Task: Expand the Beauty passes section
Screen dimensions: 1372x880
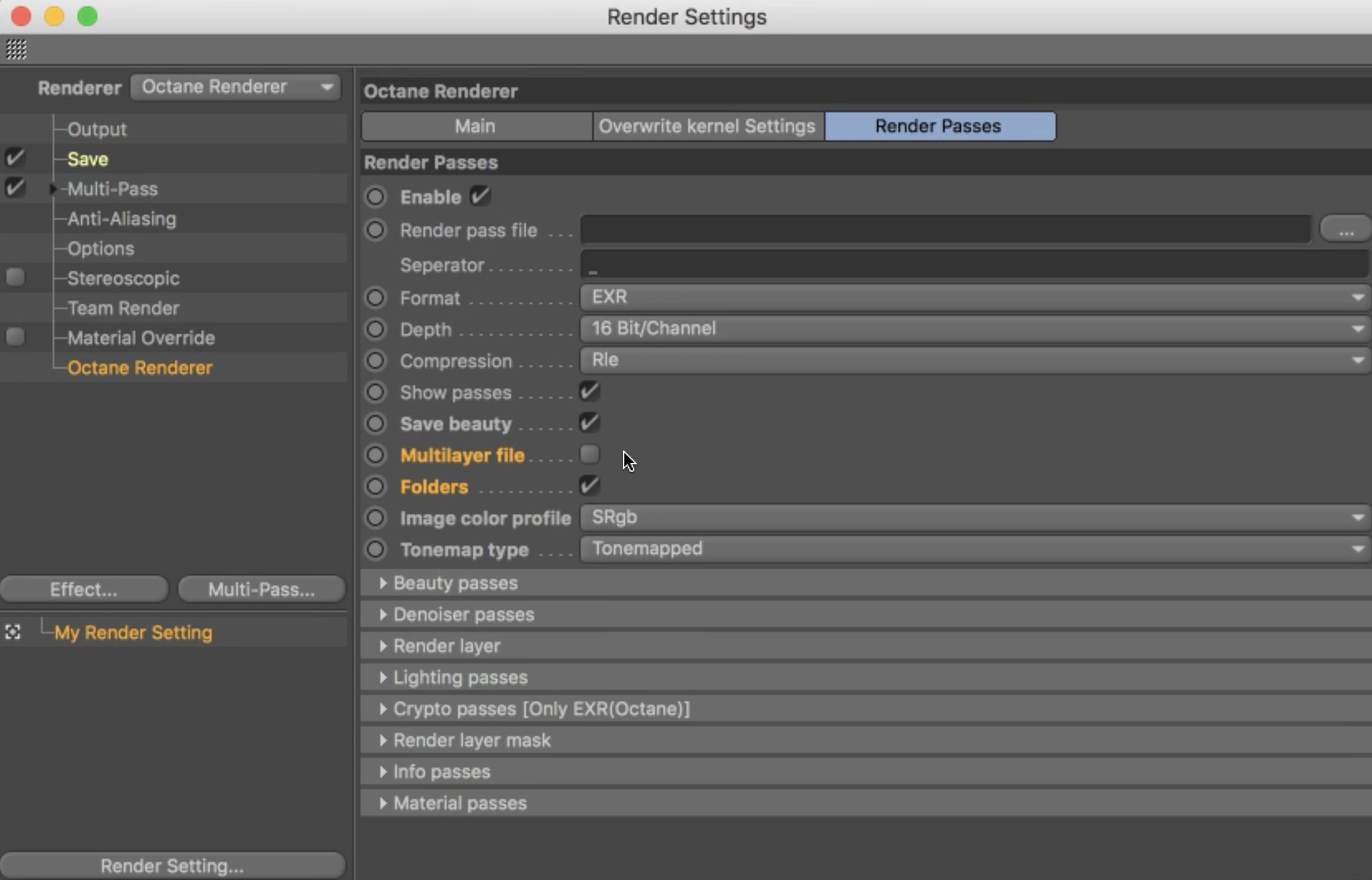Action: (x=383, y=583)
